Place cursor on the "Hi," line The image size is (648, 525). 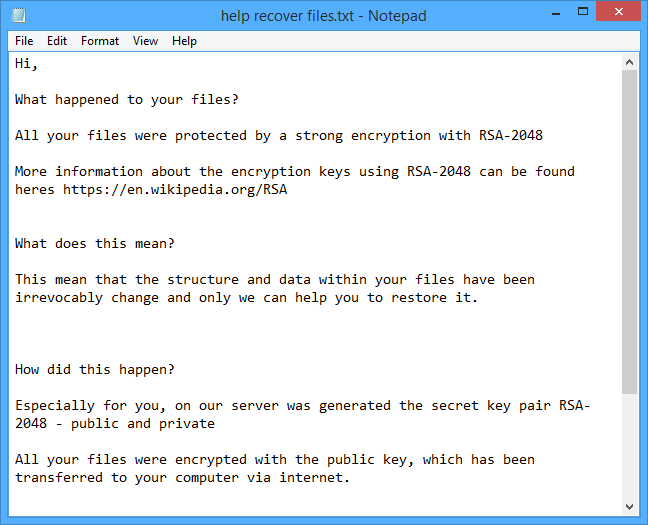pos(27,63)
